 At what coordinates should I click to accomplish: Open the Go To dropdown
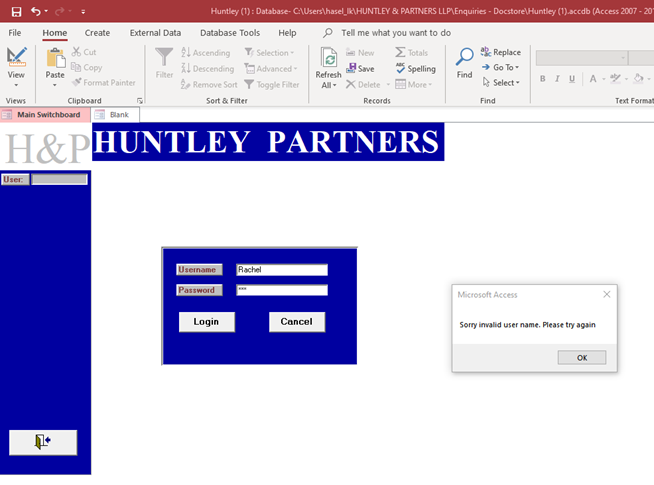(x=500, y=67)
